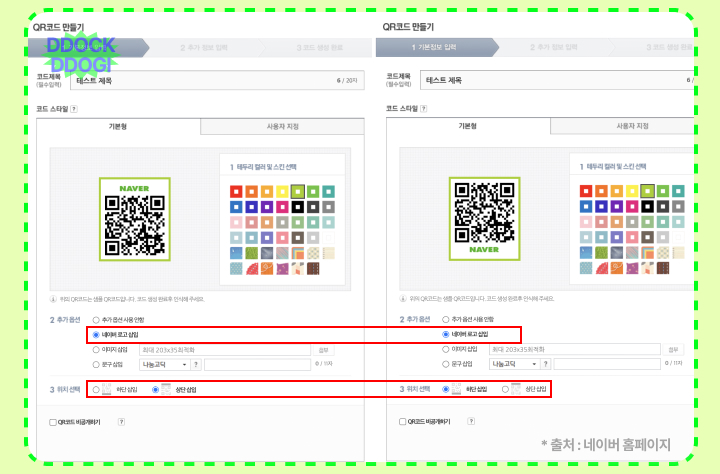This screenshot has width=720, height=474.
Task: Select cream patchwork skin in right screenshot
Action: (647, 268)
